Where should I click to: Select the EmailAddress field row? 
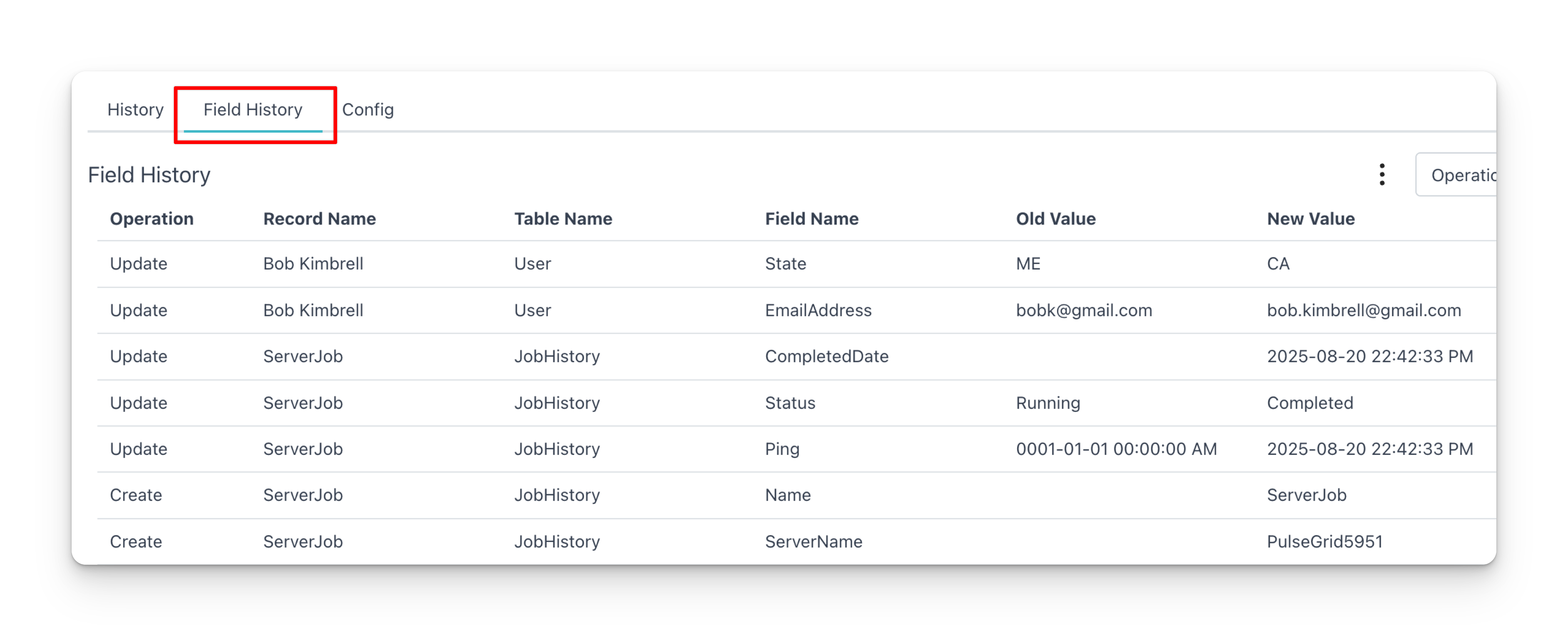tap(796, 310)
